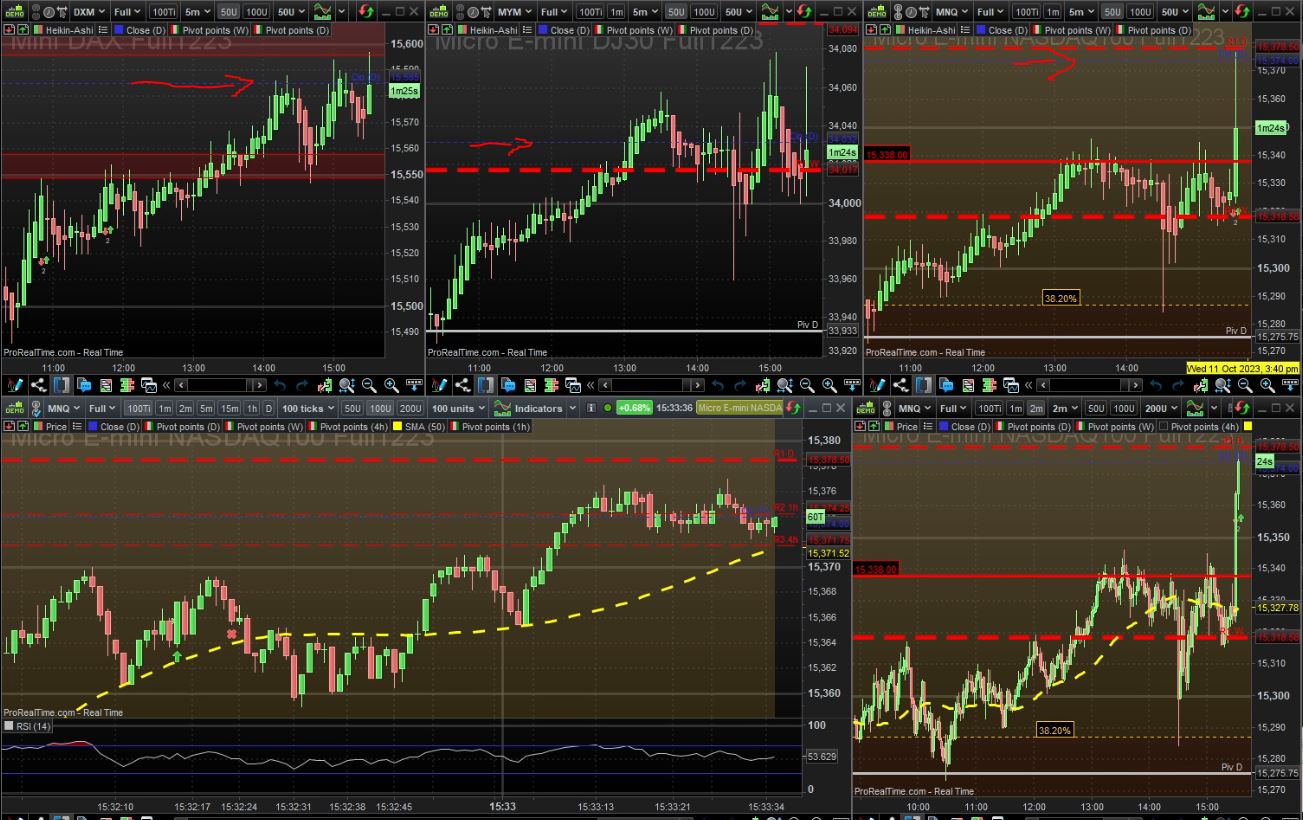Toggle the 1h timeframe in MNQ 100 ticks header
The height and width of the screenshot is (820, 1303).
point(250,408)
